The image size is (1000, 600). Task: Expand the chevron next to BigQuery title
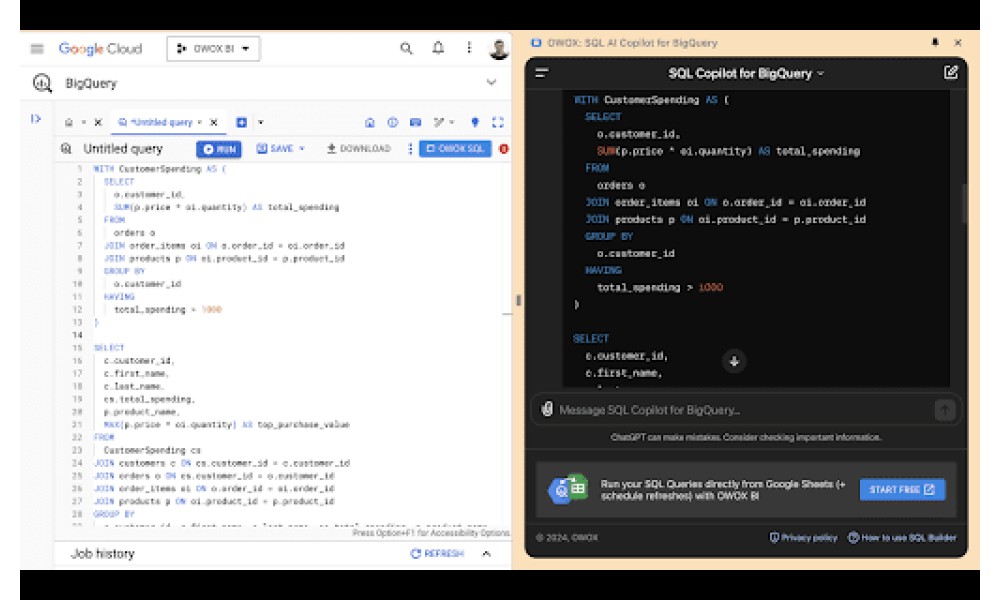pyautogui.click(x=491, y=82)
